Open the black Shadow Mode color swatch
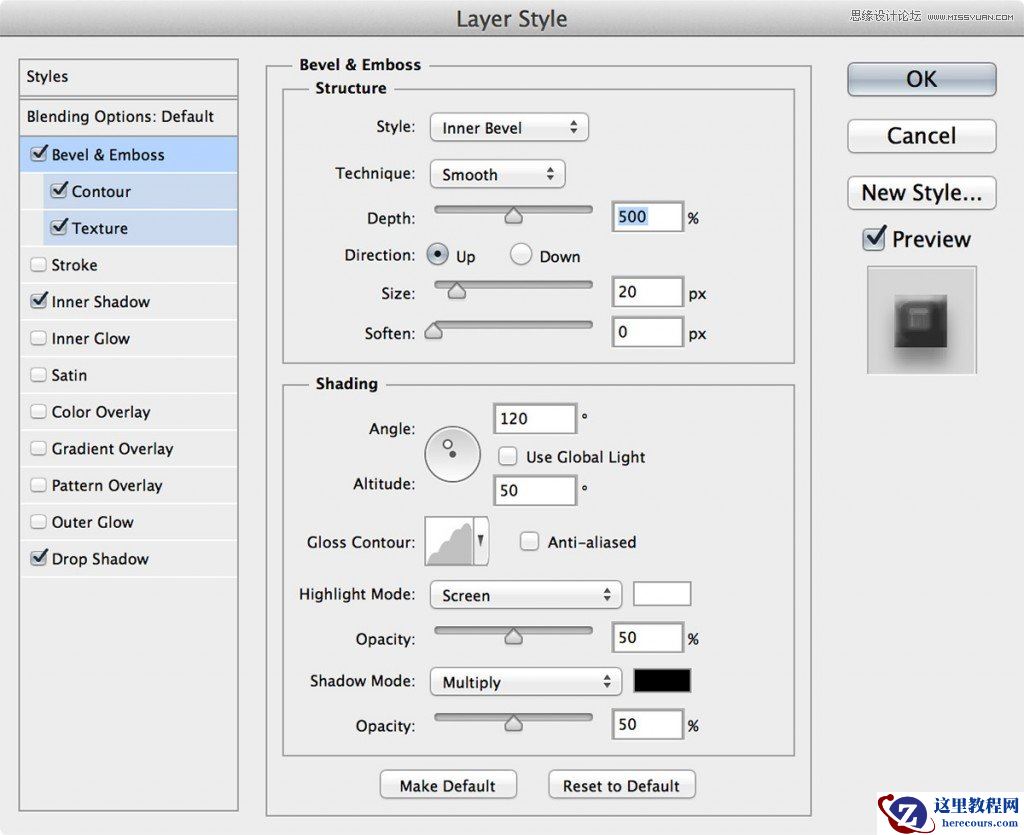Screen dimensions: 1024x835 tap(661, 680)
